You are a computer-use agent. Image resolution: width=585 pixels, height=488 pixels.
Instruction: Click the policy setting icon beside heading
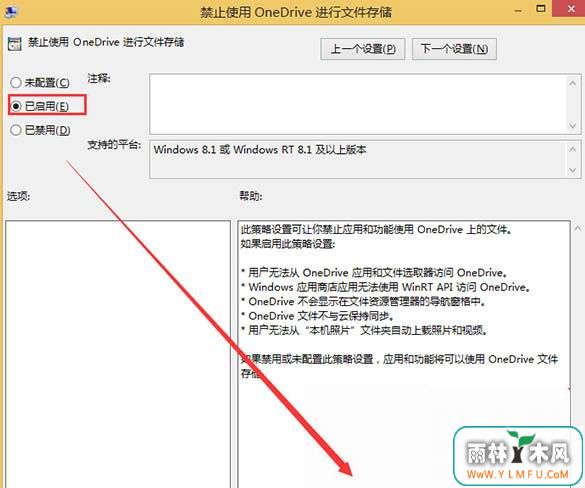pos(15,44)
